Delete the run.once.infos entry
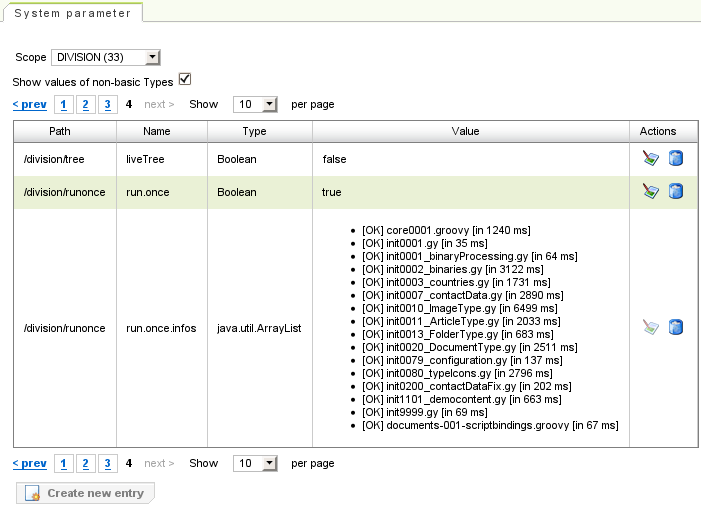 [675, 327]
